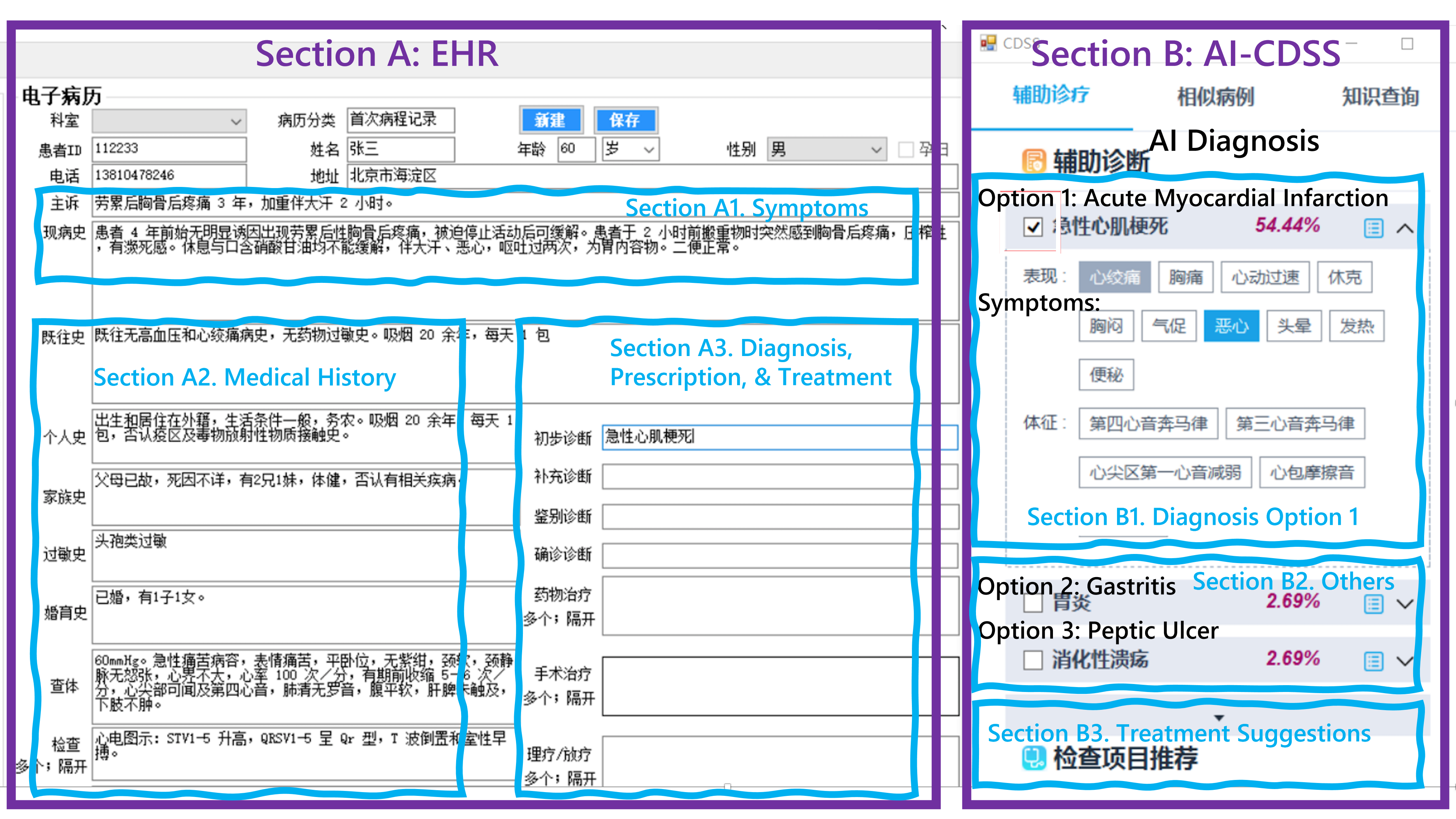Tick the 消化性溃疡 diagnosis checkbox
Viewport: 1456px width, 819px height.
[x=1032, y=660]
